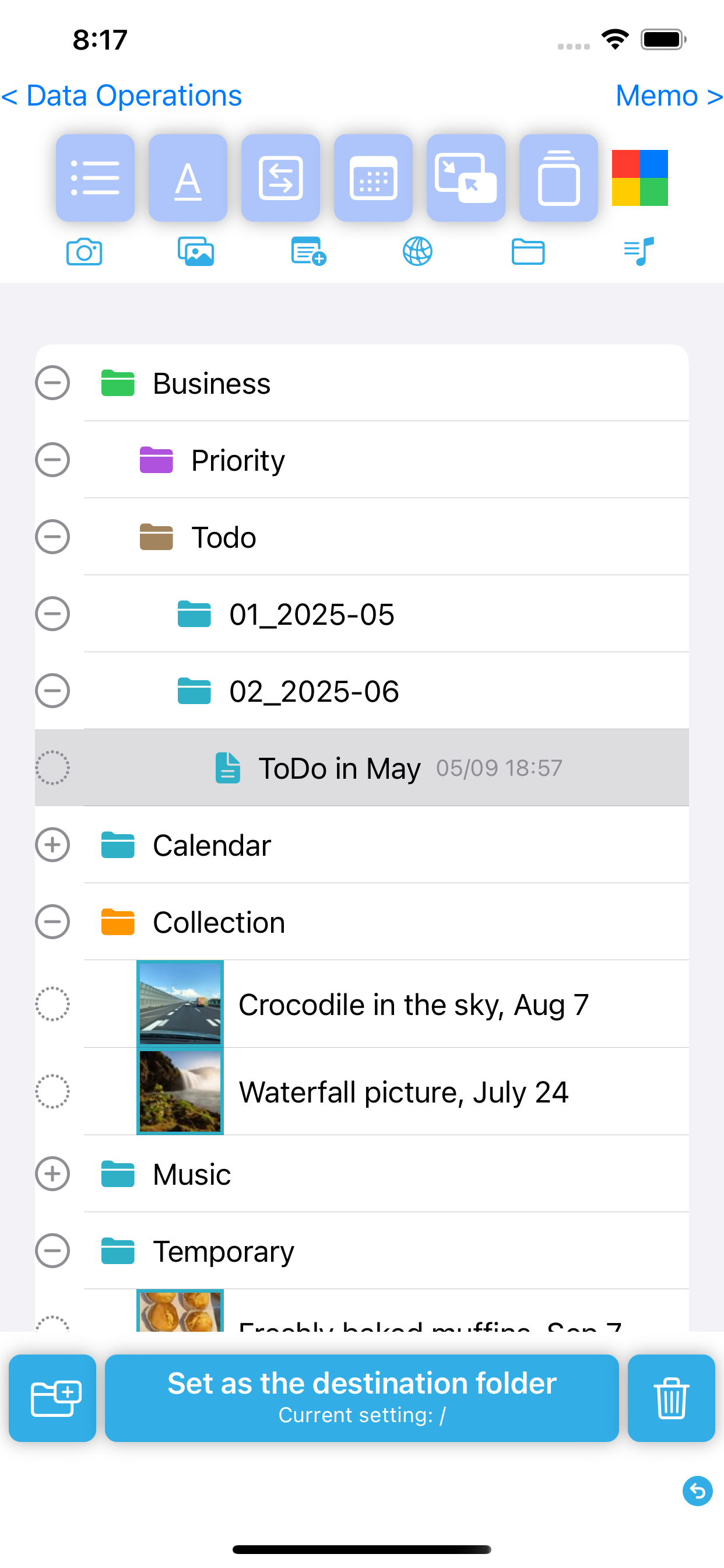Viewport: 724px width, 1568px height.
Task: Select the circle beside Crocodile in the sky
Action: click(x=52, y=1004)
